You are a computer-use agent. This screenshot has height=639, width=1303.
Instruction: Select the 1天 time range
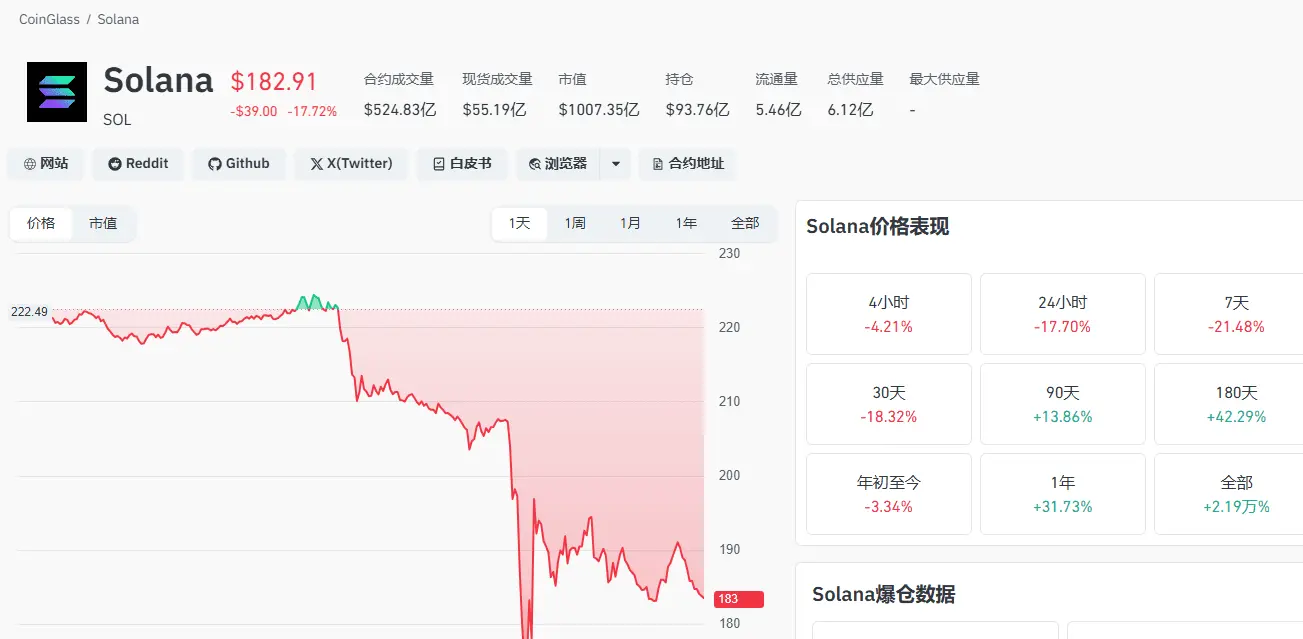(520, 224)
